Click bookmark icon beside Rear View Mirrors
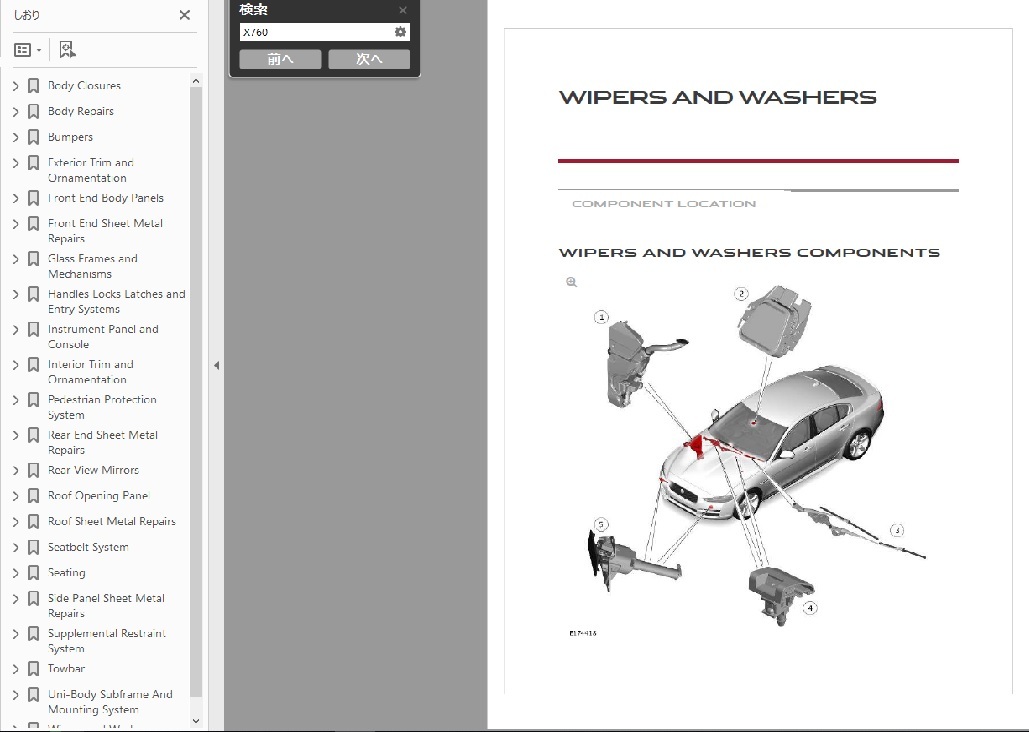The height and width of the screenshot is (732, 1029). 33,470
